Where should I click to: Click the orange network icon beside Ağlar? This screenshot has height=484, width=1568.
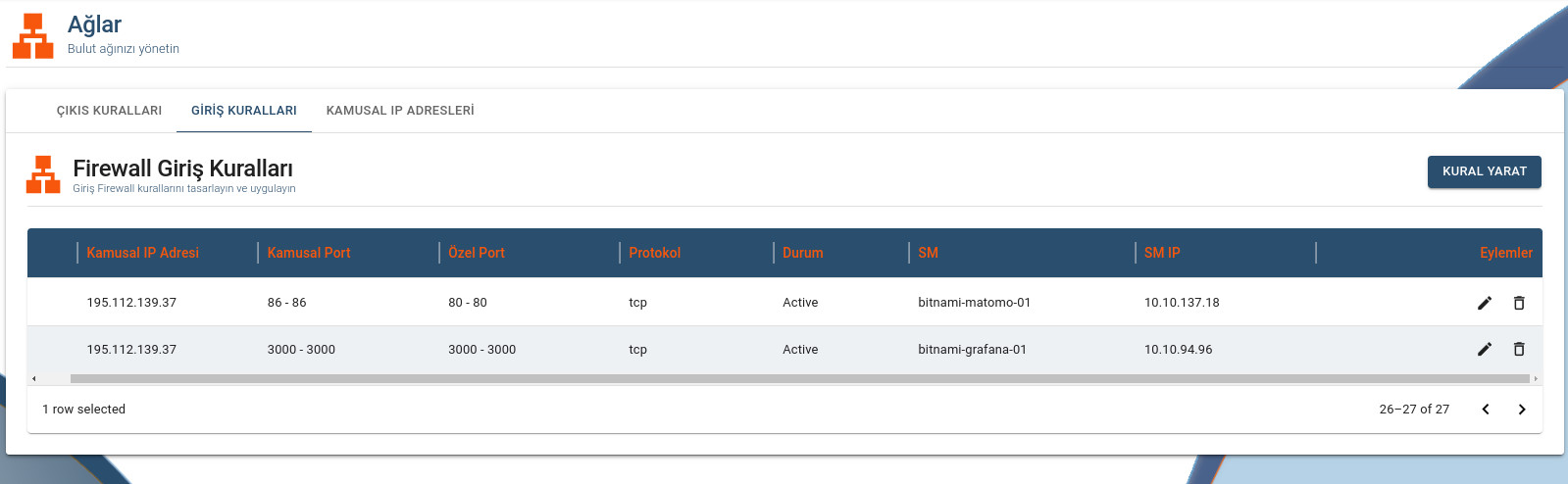pyautogui.click(x=32, y=36)
